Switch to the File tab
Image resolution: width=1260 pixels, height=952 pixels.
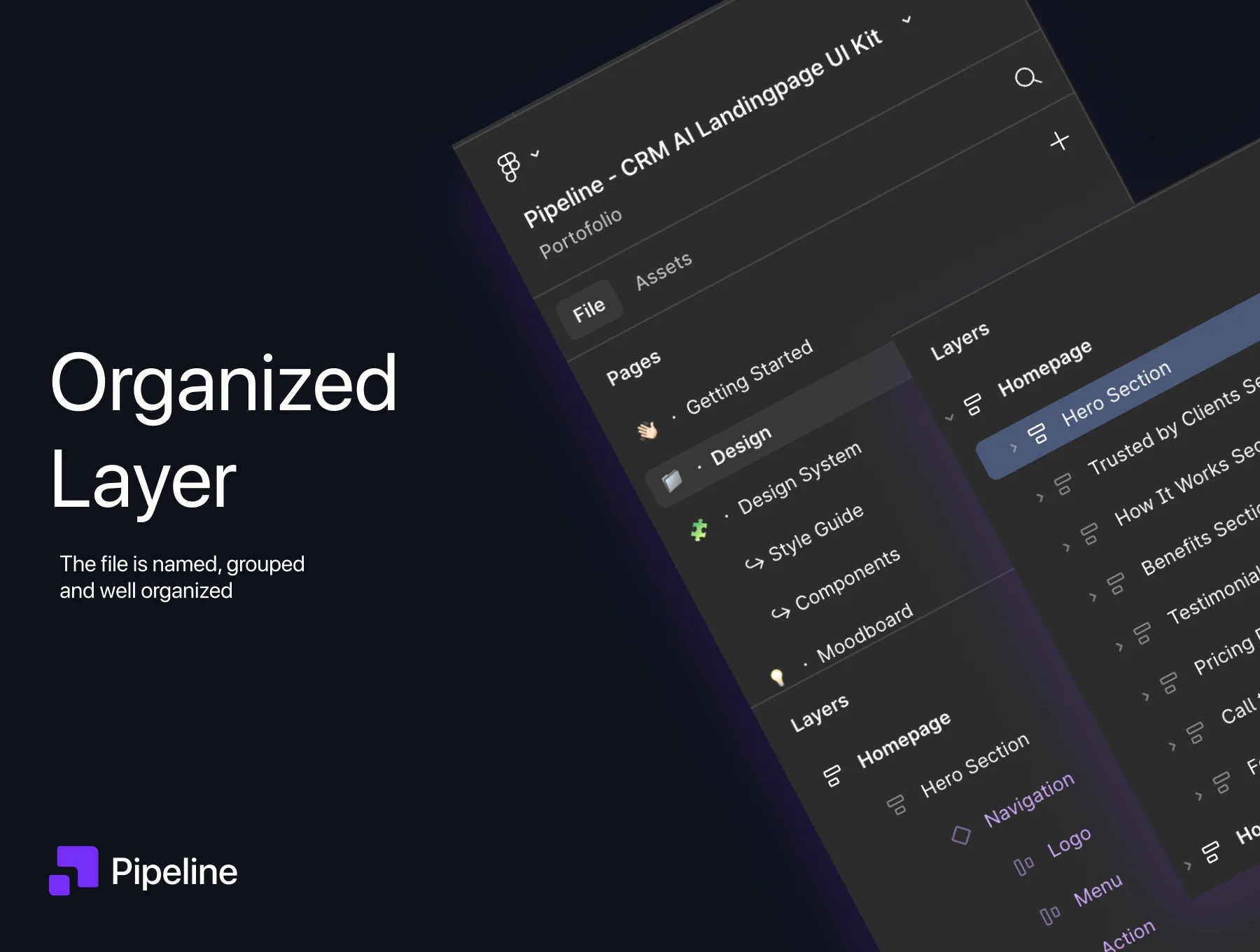point(589,309)
